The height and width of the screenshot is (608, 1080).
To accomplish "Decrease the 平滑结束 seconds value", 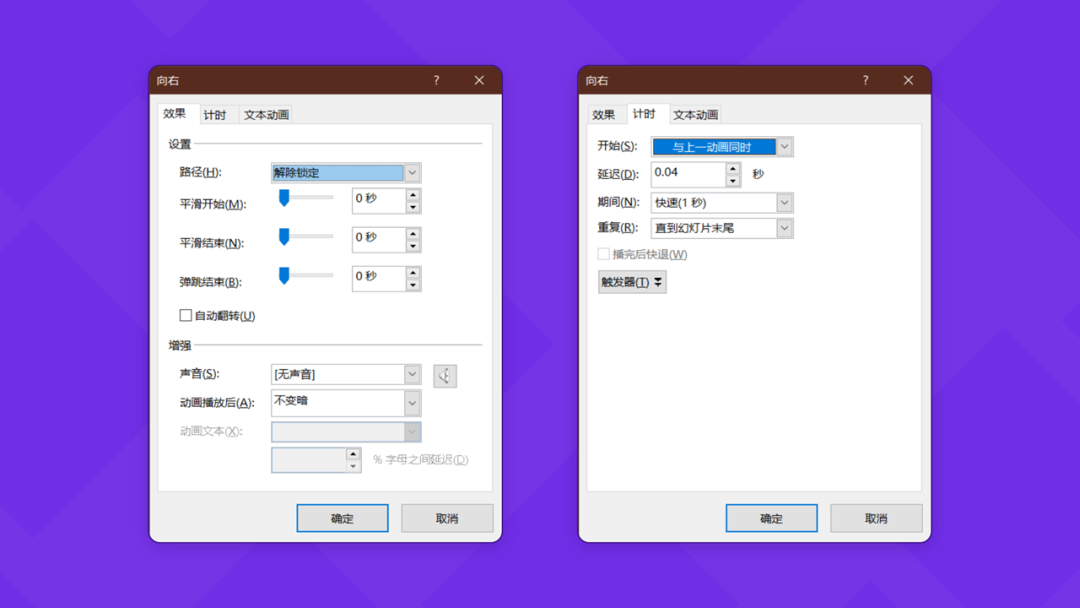I will pos(413,246).
